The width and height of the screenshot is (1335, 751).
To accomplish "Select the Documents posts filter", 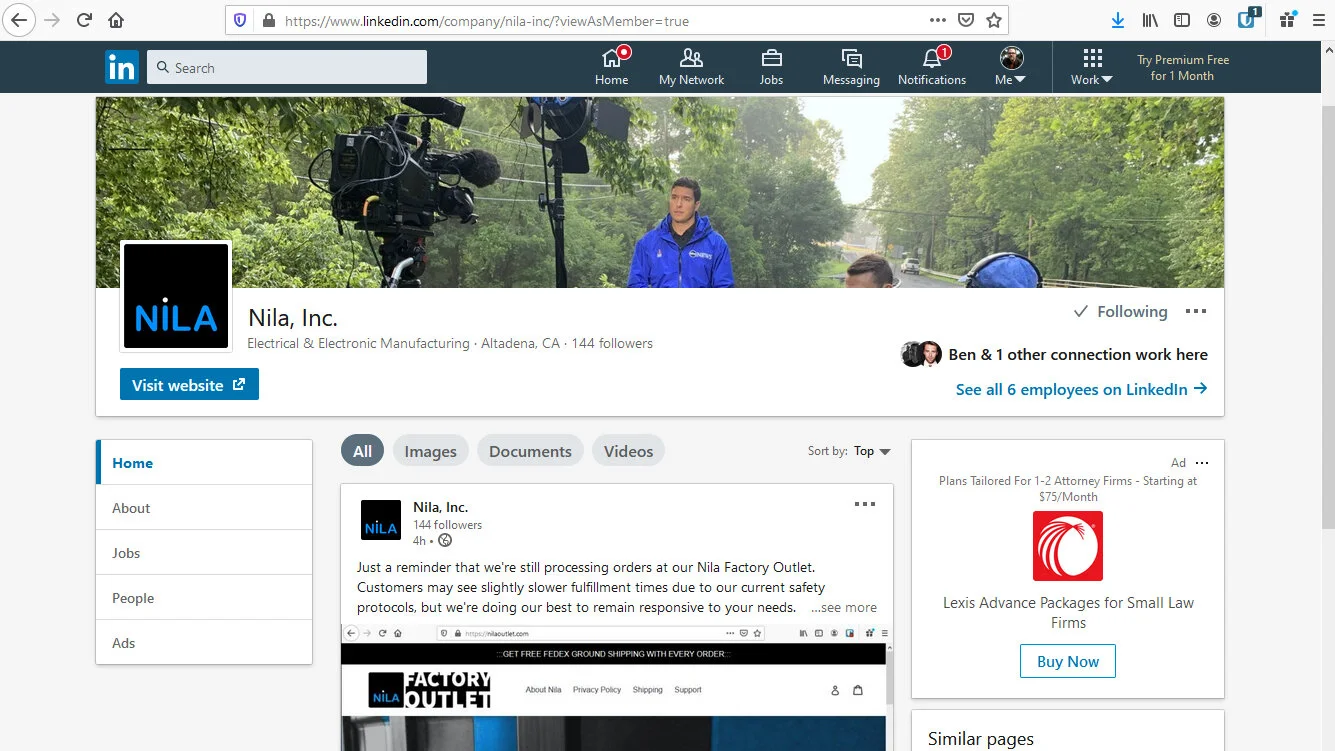I will click(x=530, y=451).
